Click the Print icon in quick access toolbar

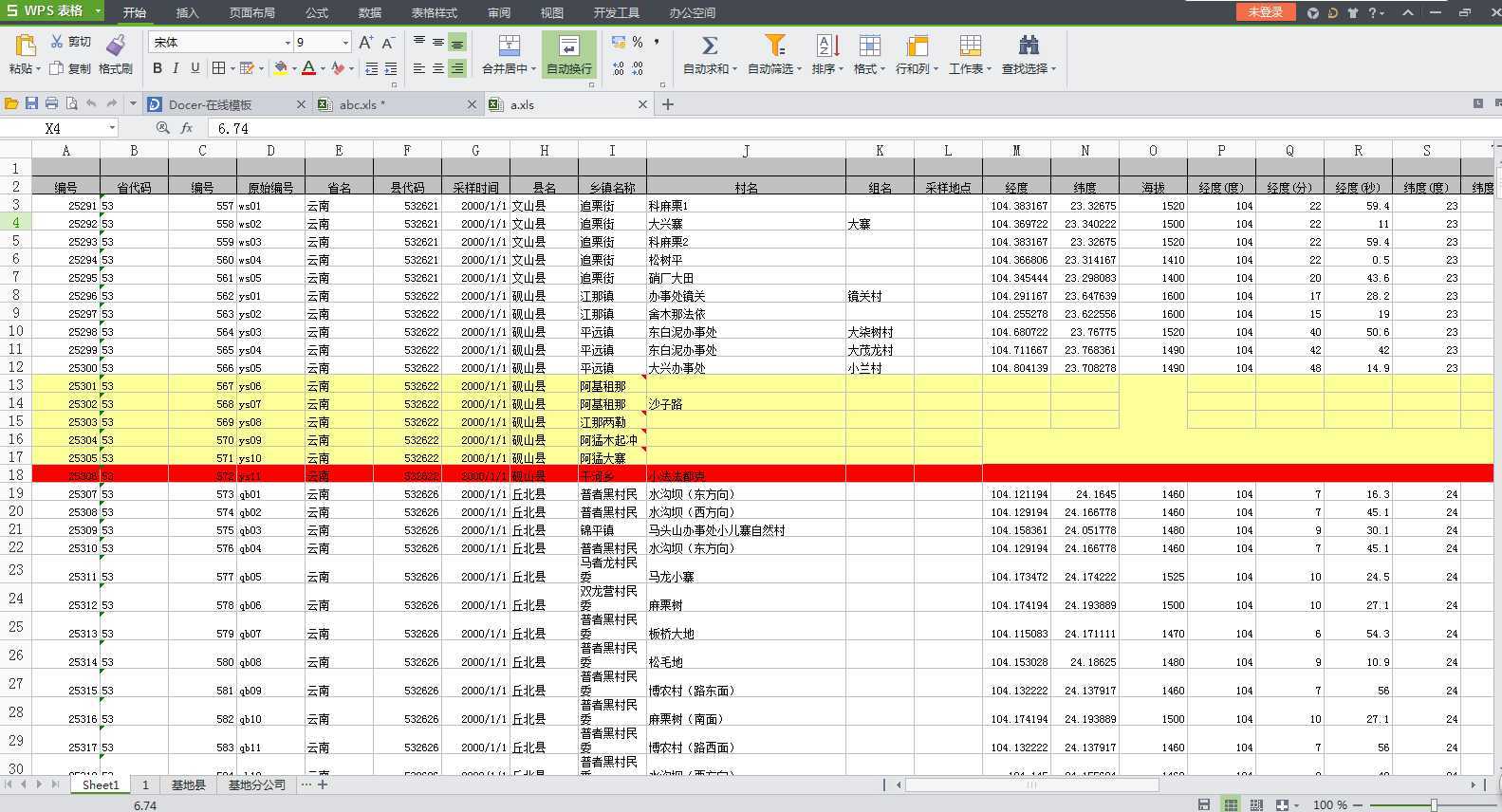click(51, 103)
